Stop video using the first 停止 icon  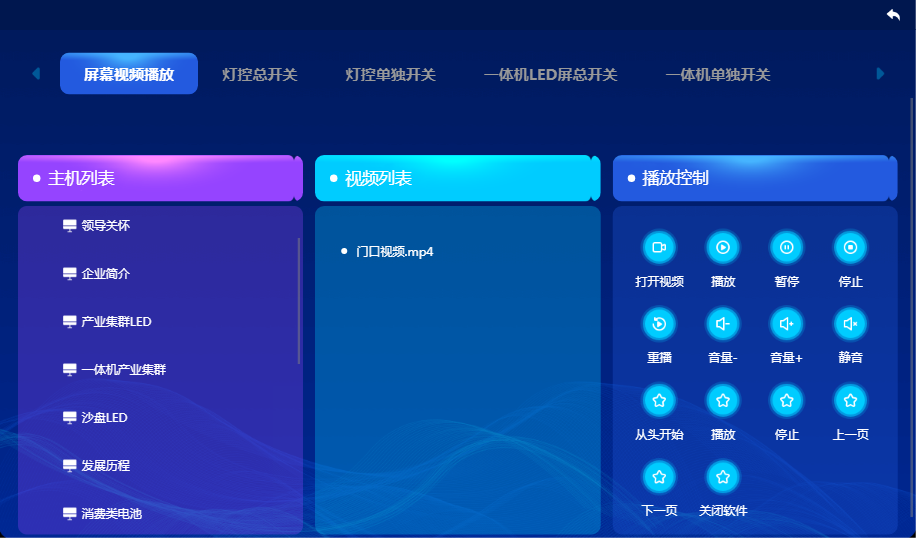pos(850,247)
